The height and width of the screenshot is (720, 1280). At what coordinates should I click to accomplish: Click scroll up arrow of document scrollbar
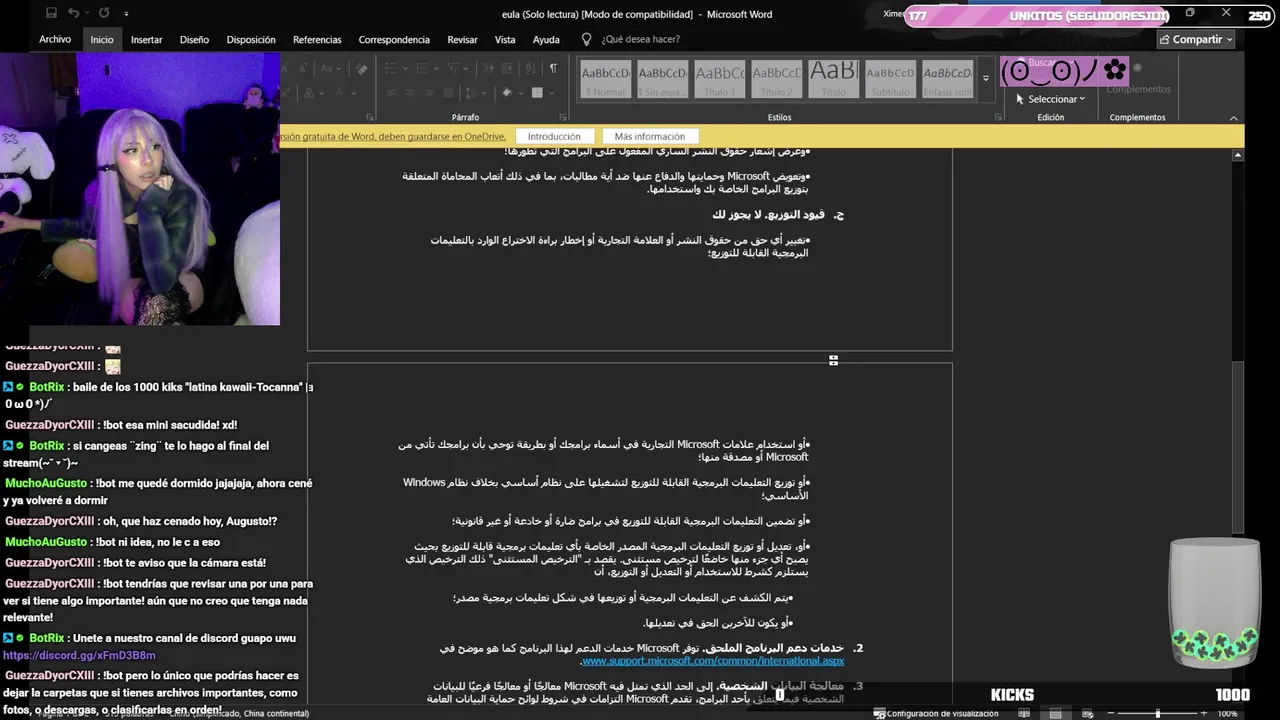click(x=1238, y=155)
